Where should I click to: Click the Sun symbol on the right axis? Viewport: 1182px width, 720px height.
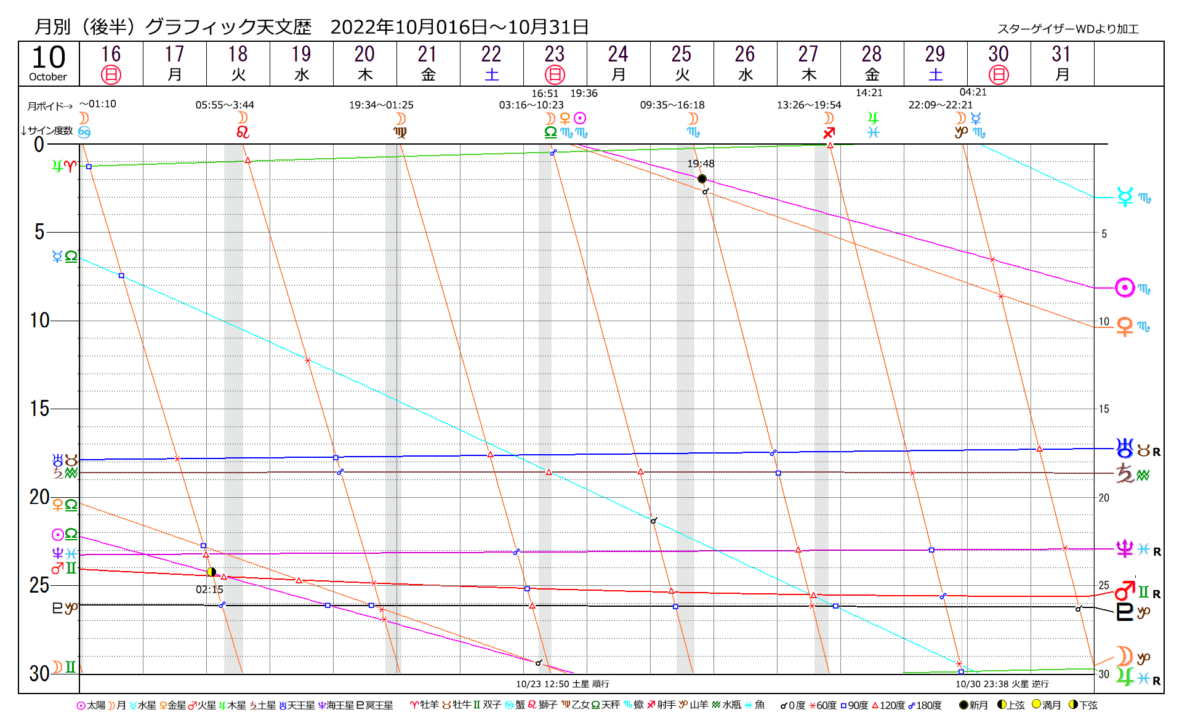[1125, 288]
